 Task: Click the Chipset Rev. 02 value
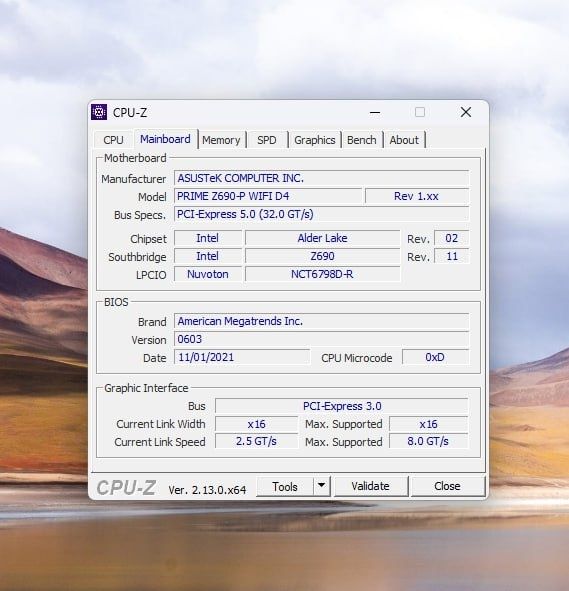451,238
